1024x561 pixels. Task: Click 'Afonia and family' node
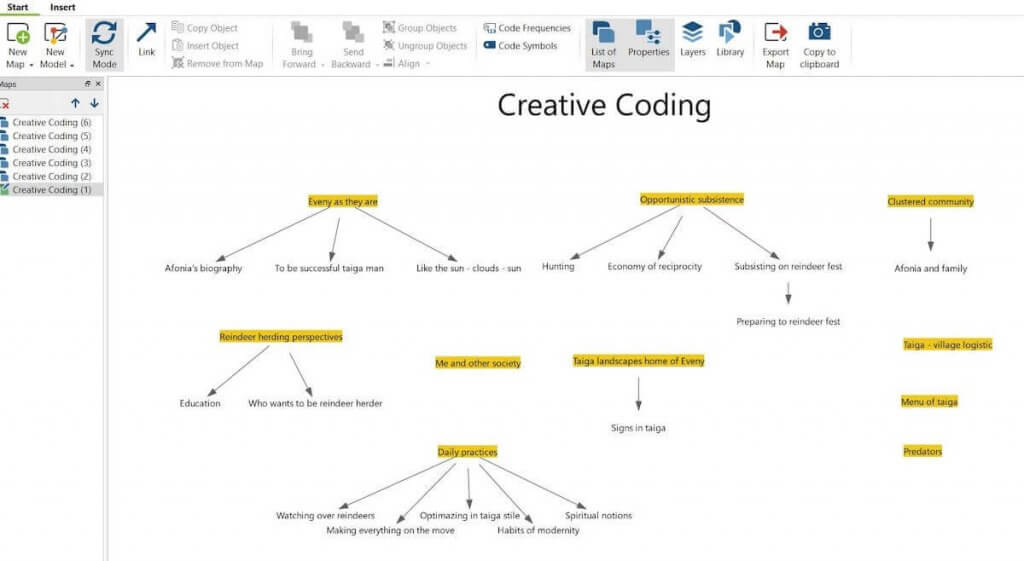click(931, 268)
